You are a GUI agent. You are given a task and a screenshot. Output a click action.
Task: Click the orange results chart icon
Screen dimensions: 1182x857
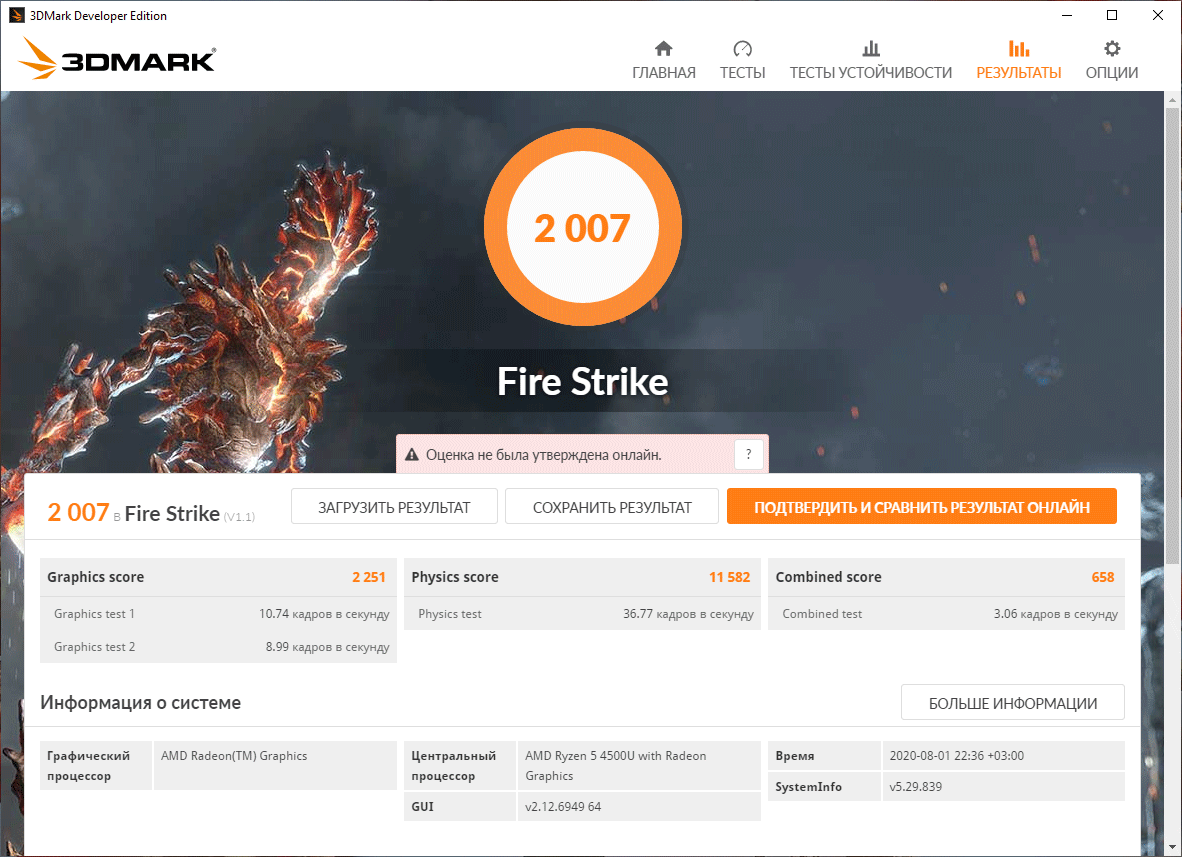click(x=1018, y=49)
